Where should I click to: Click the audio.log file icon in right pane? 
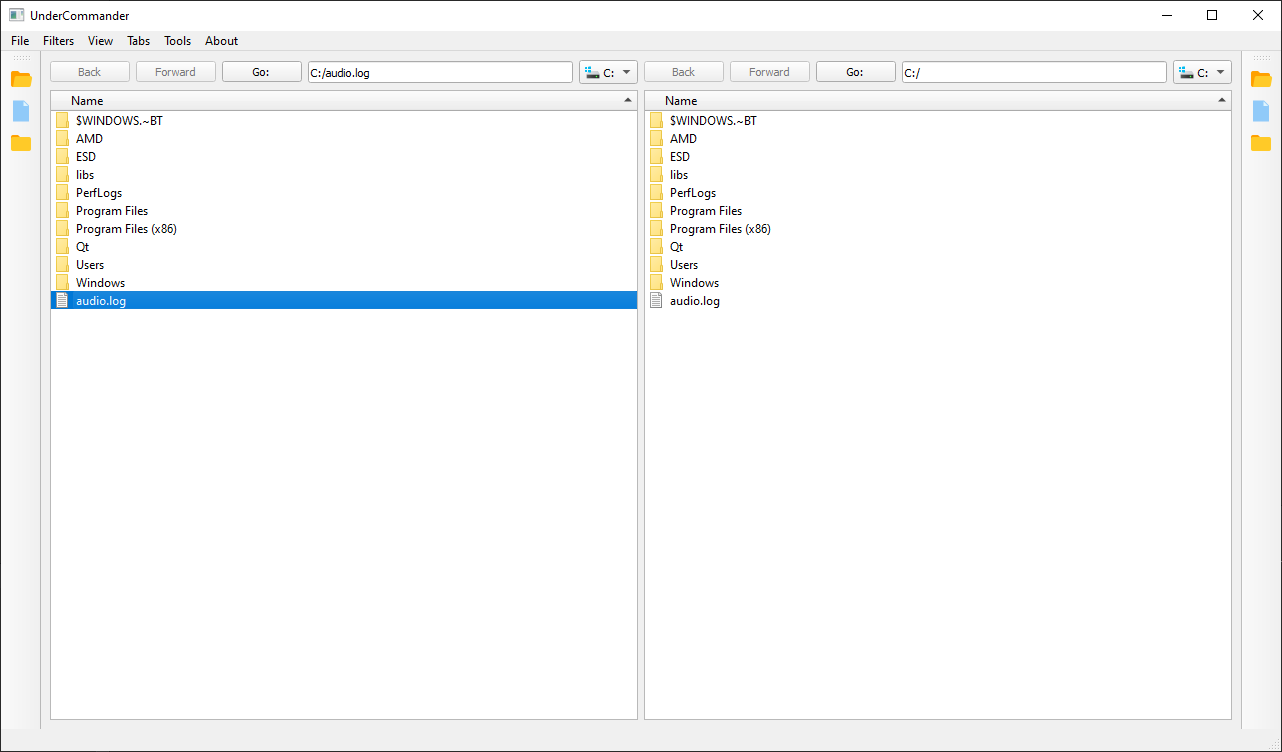point(657,301)
